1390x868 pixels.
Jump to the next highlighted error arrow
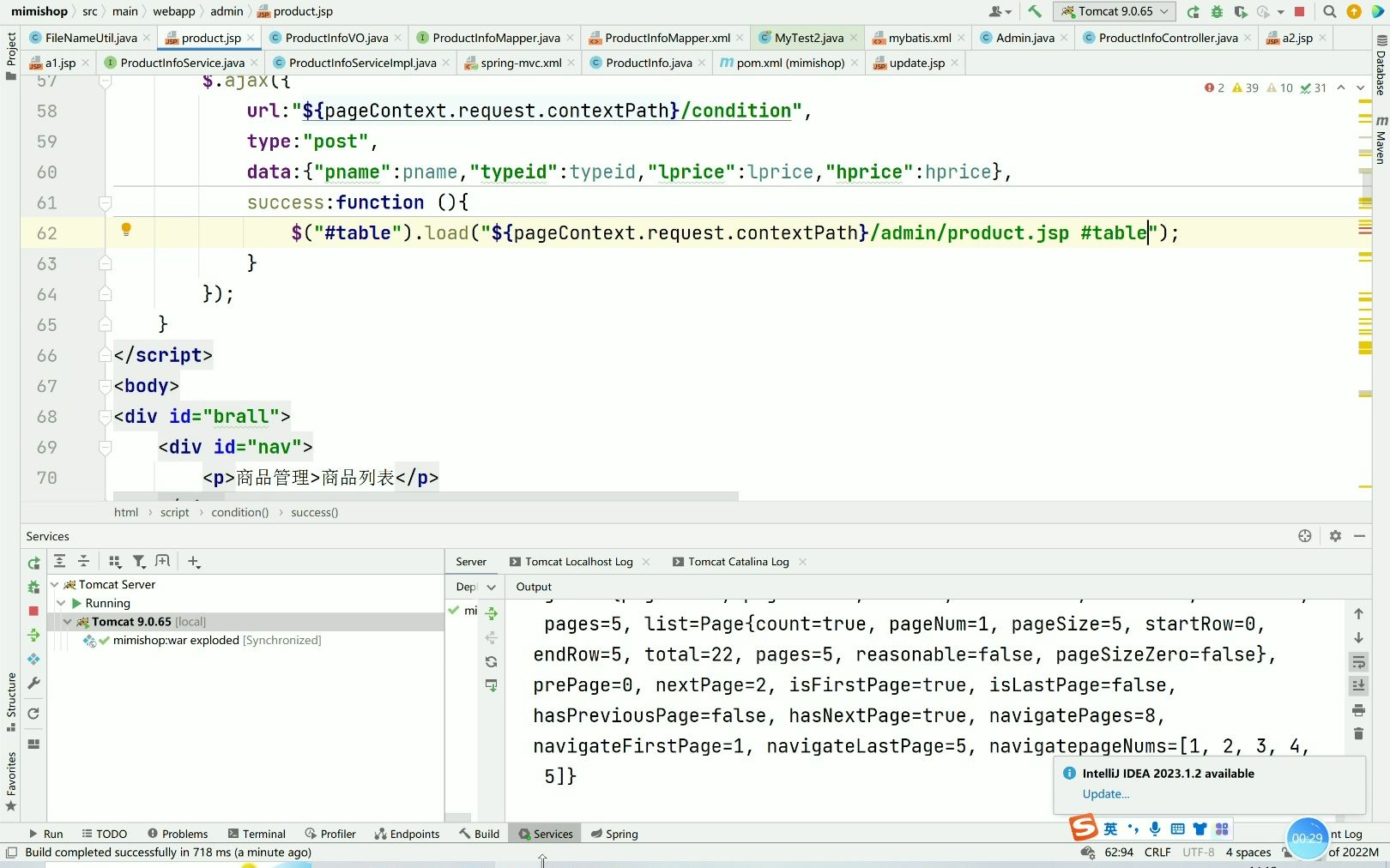click(x=1360, y=87)
